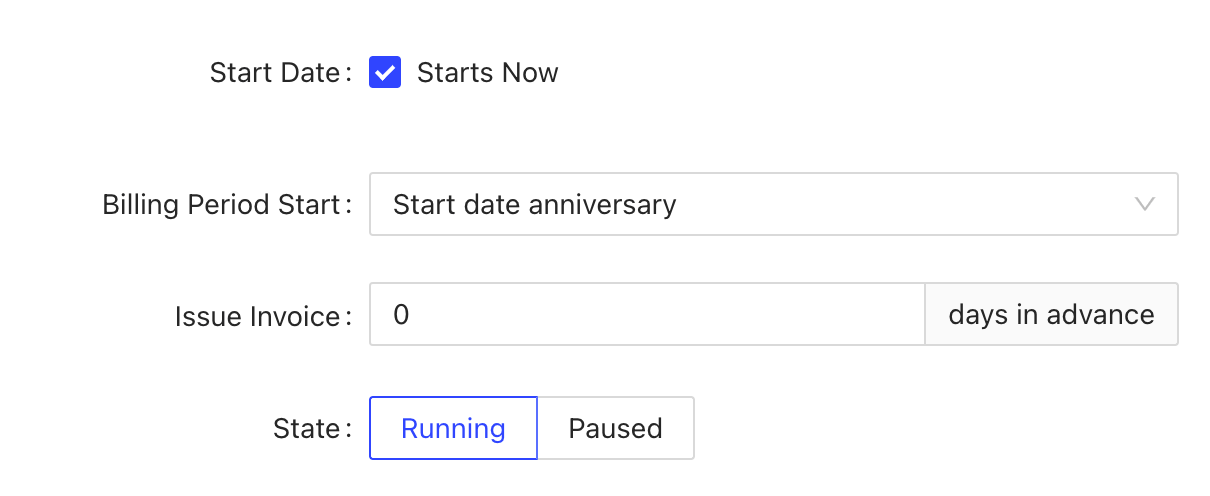Screen dimensions: 1210x496
Task: Click the Start Date field label
Action: [x=275, y=73]
